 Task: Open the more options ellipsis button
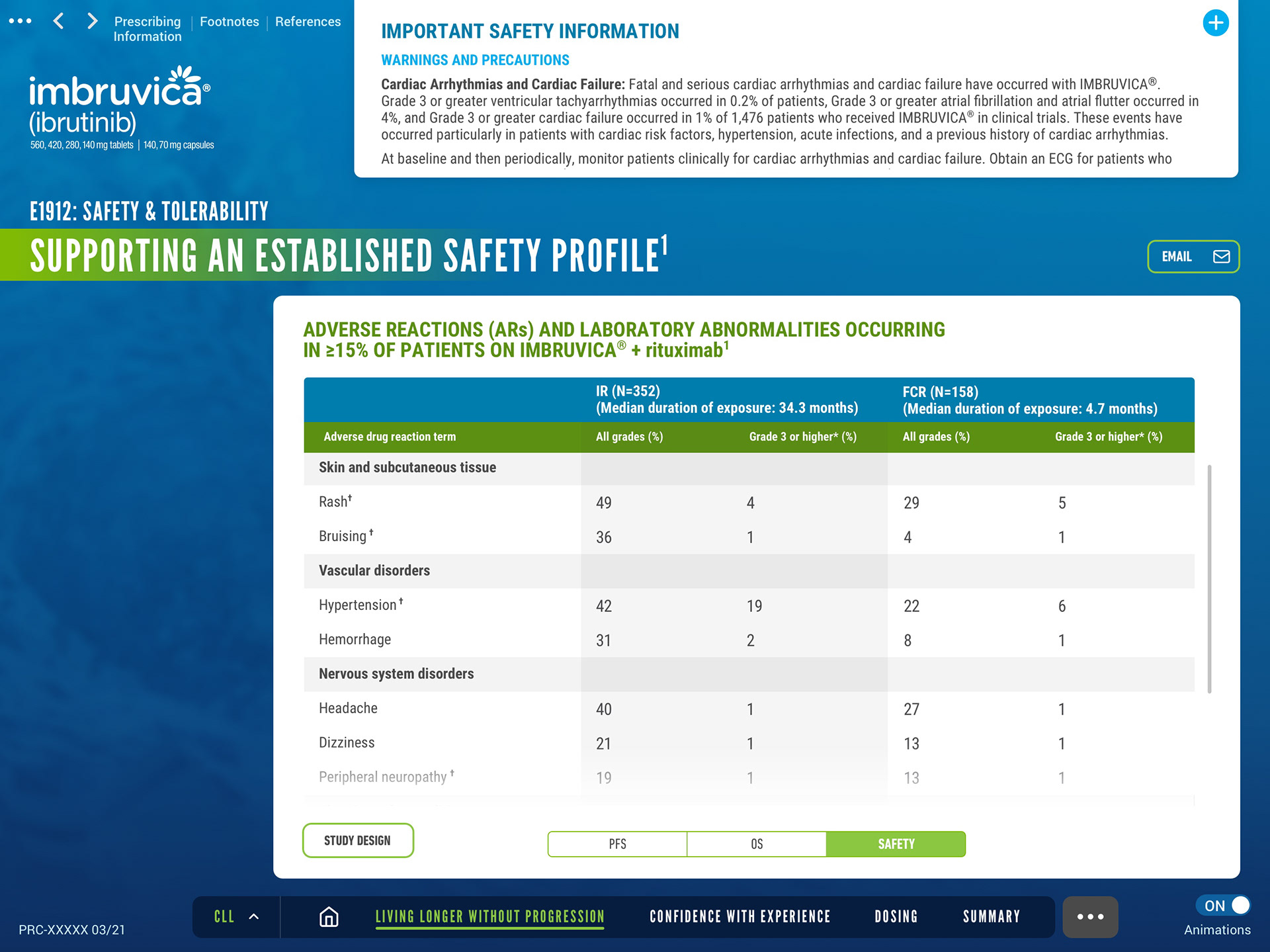click(x=1090, y=916)
